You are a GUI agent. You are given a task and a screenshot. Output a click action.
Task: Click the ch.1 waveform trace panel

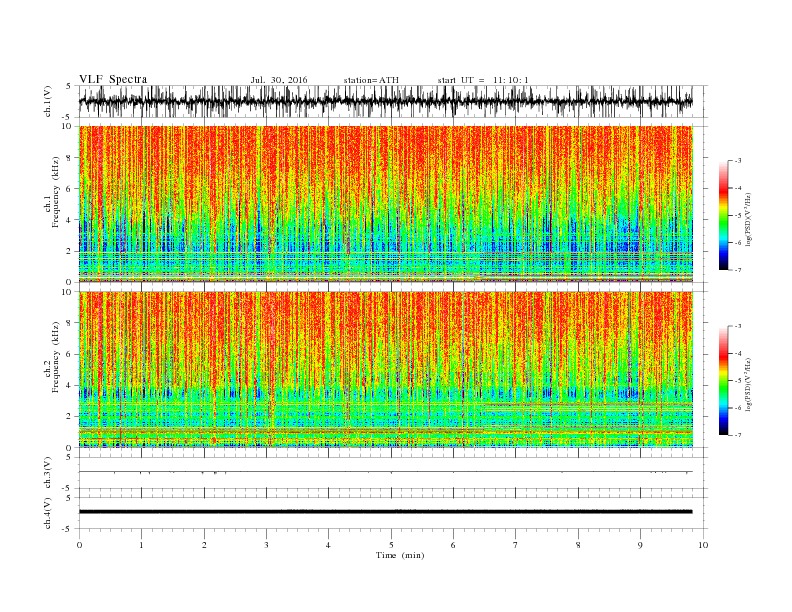tap(393, 101)
